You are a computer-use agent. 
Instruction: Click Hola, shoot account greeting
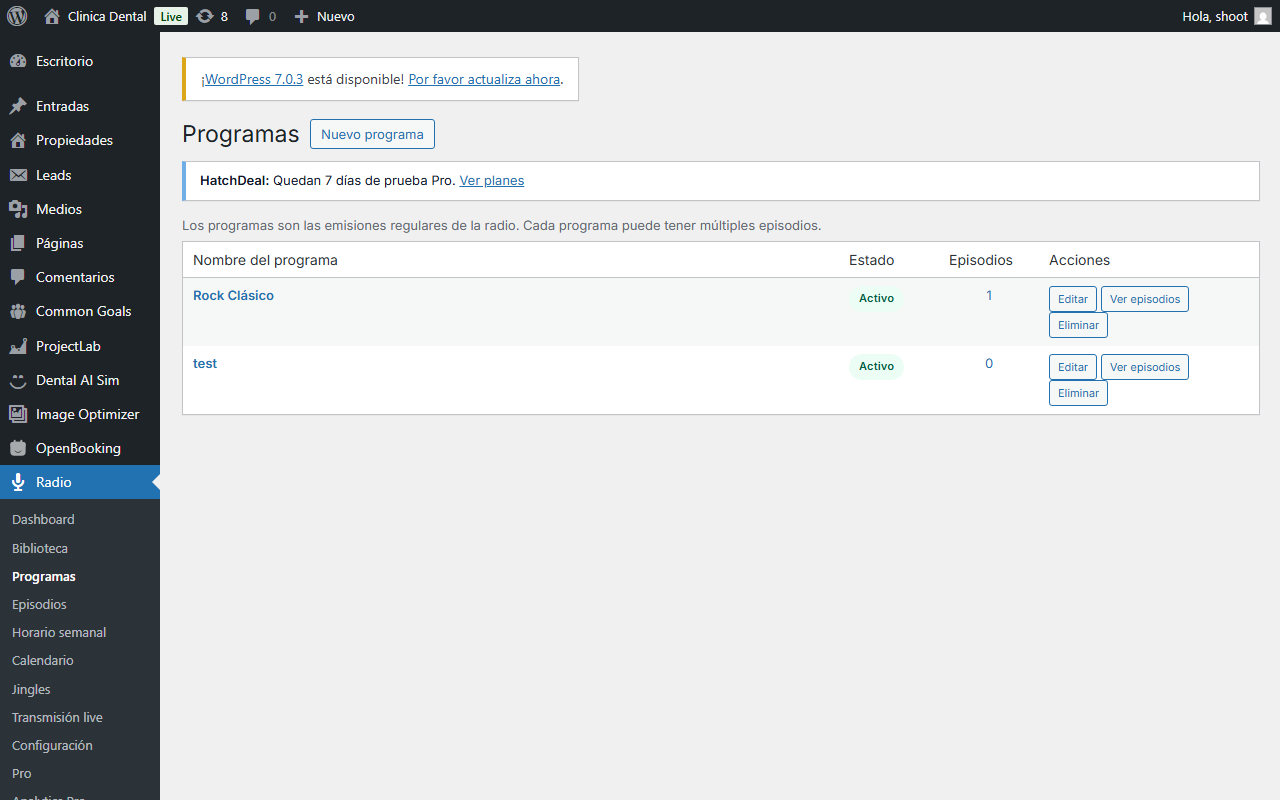[1215, 16]
